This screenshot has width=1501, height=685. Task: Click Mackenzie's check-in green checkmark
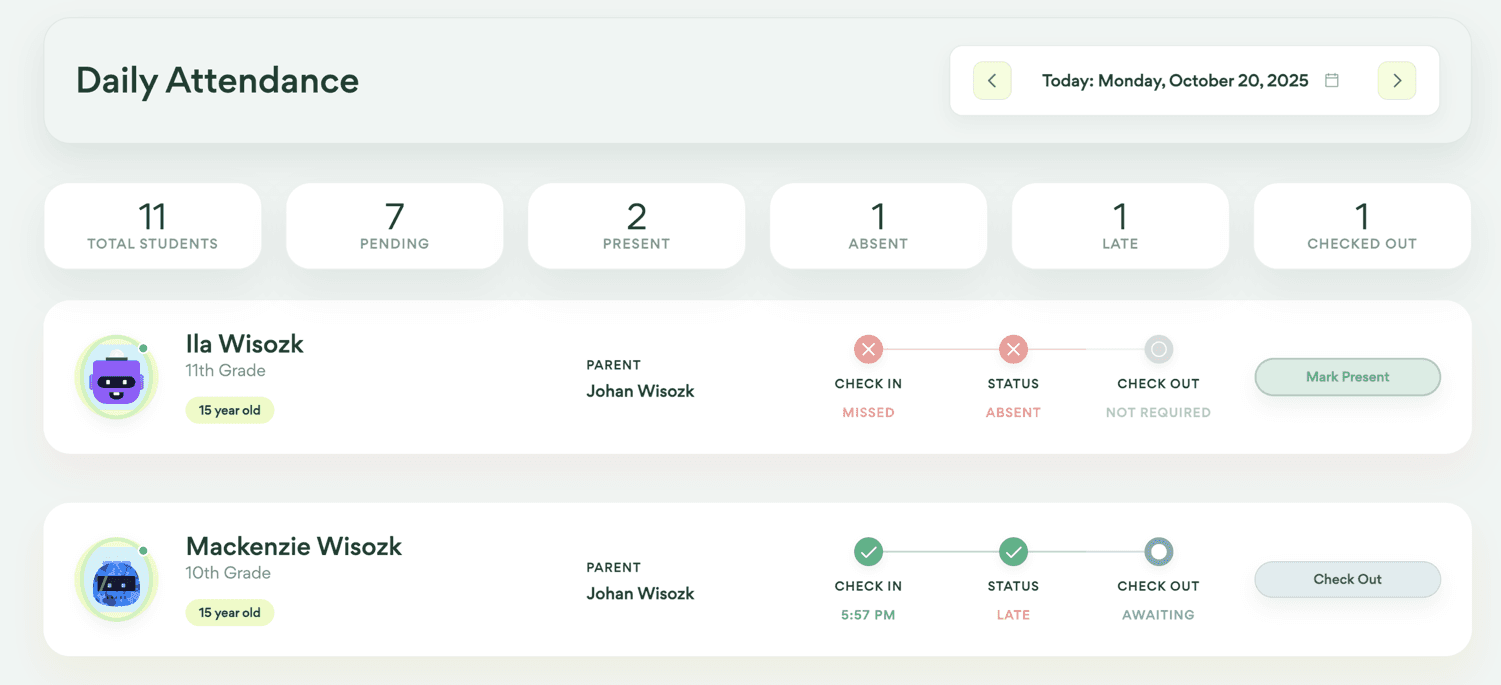(868, 551)
